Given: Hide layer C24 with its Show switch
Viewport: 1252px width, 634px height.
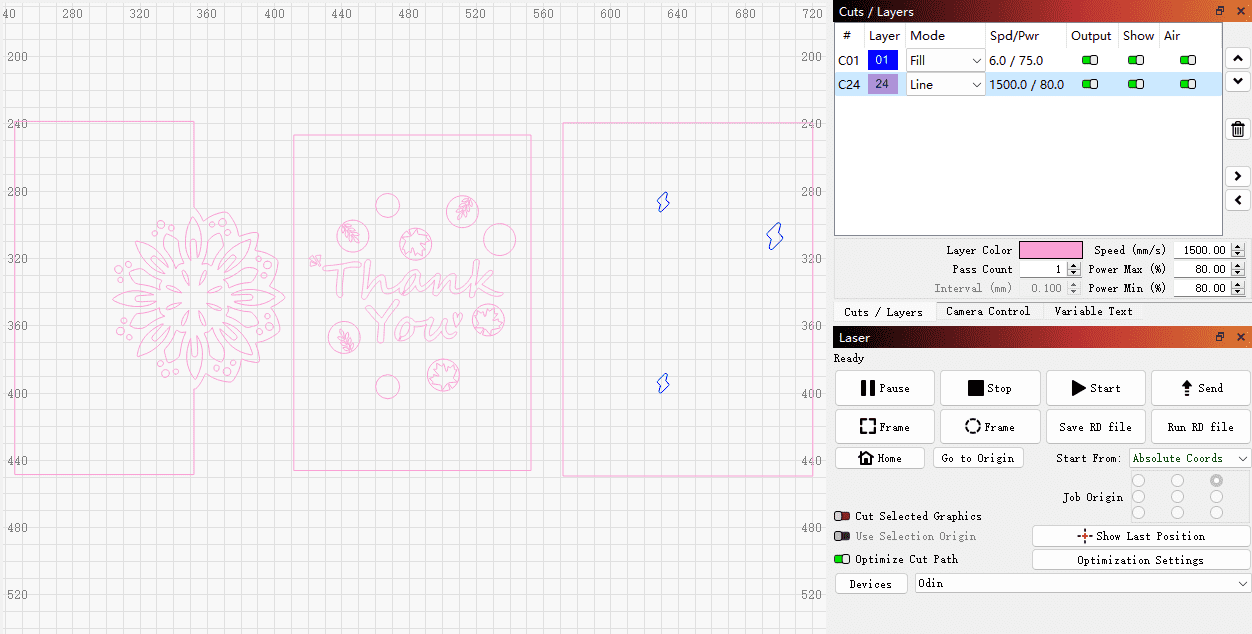Looking at the screenshot, I should [1136, 84].
